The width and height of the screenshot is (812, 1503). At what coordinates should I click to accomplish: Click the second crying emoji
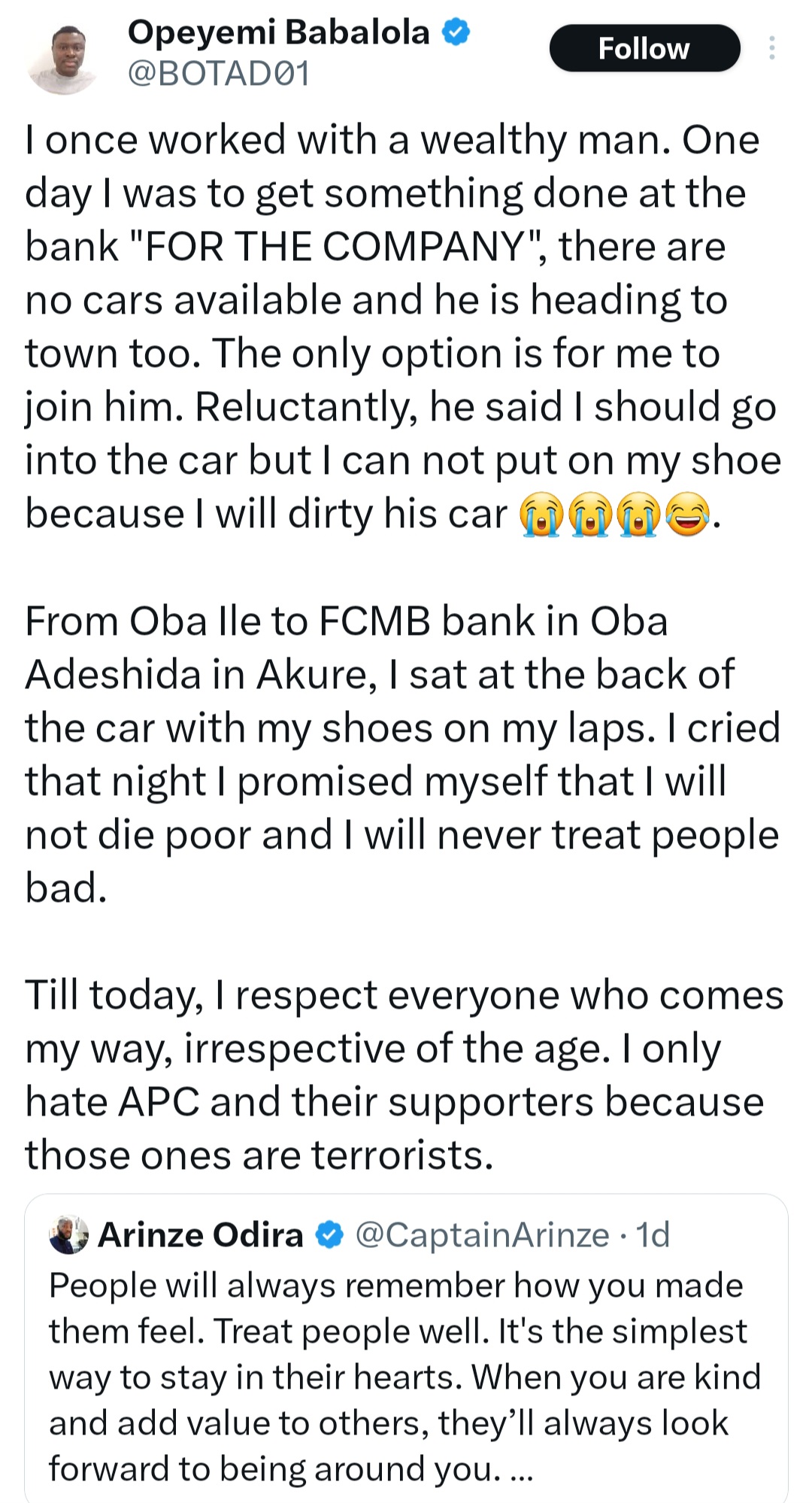pos(591,518)
